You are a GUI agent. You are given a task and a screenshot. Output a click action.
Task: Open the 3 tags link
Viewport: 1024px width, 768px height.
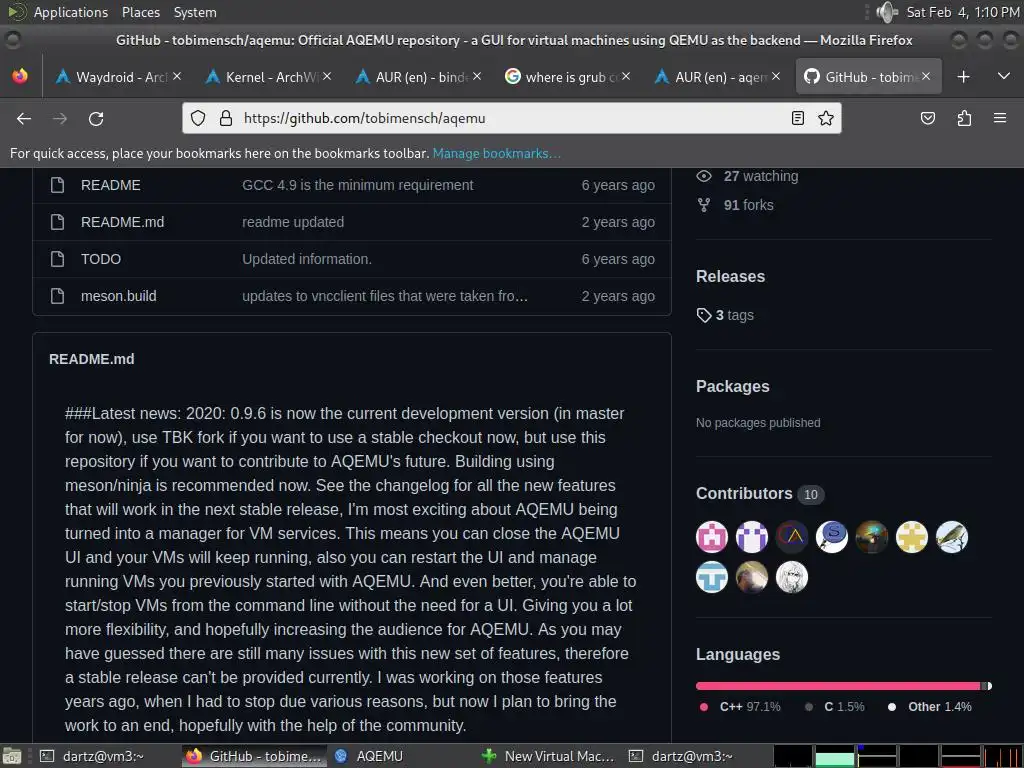click(725, 315)
